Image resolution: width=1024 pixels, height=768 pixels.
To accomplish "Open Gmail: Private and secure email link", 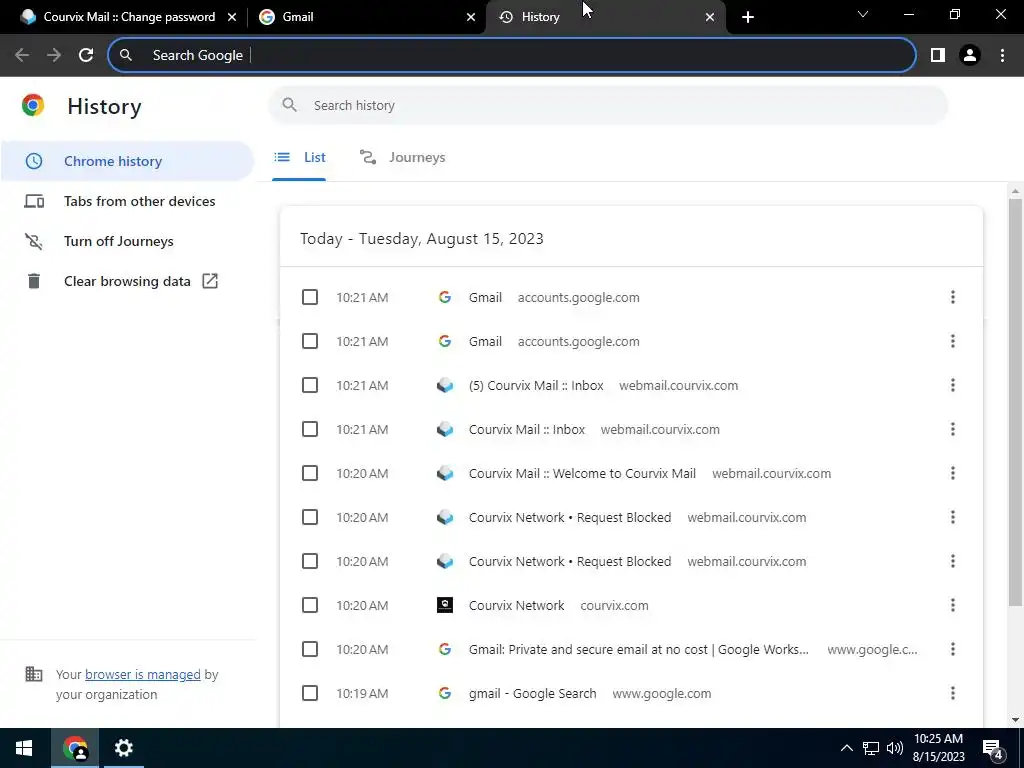I will (639, 650).
